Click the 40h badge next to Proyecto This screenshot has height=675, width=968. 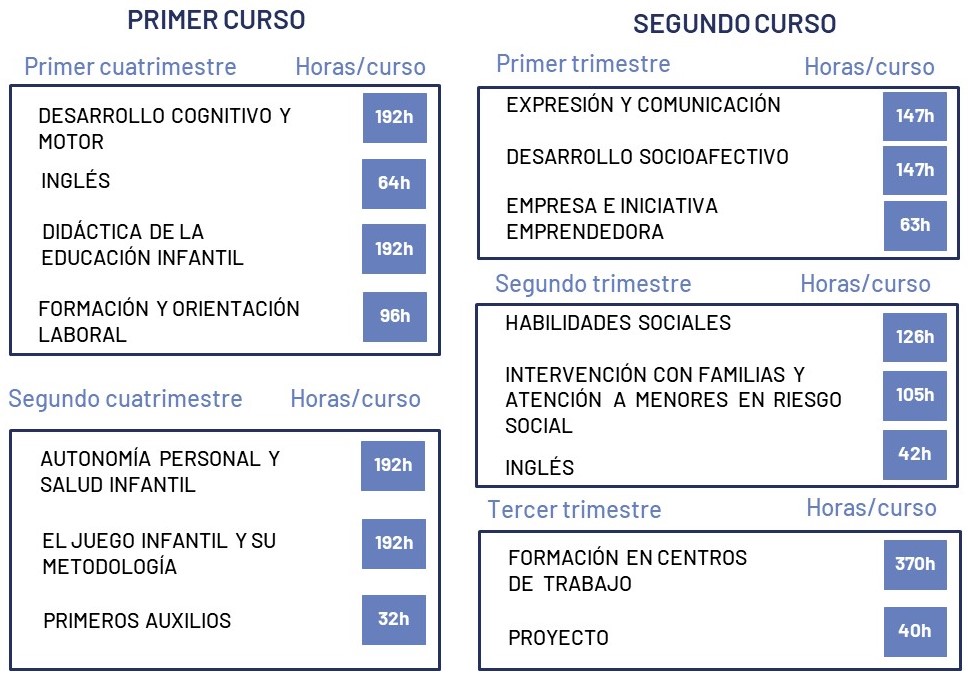point(915,631)
